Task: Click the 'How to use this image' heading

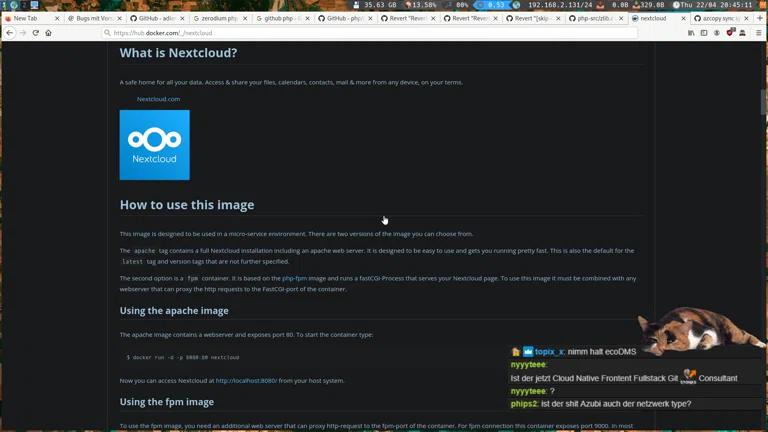Action: click(x=187, y=205)
